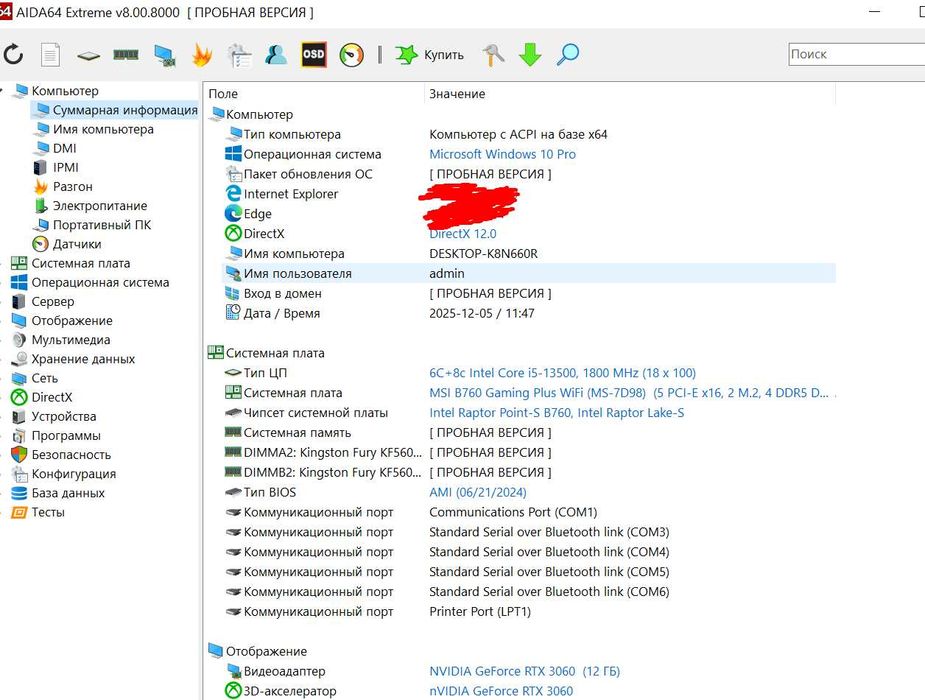Expand the Устройства sidebar category
The image size is (925, 700).
point(63,416)
